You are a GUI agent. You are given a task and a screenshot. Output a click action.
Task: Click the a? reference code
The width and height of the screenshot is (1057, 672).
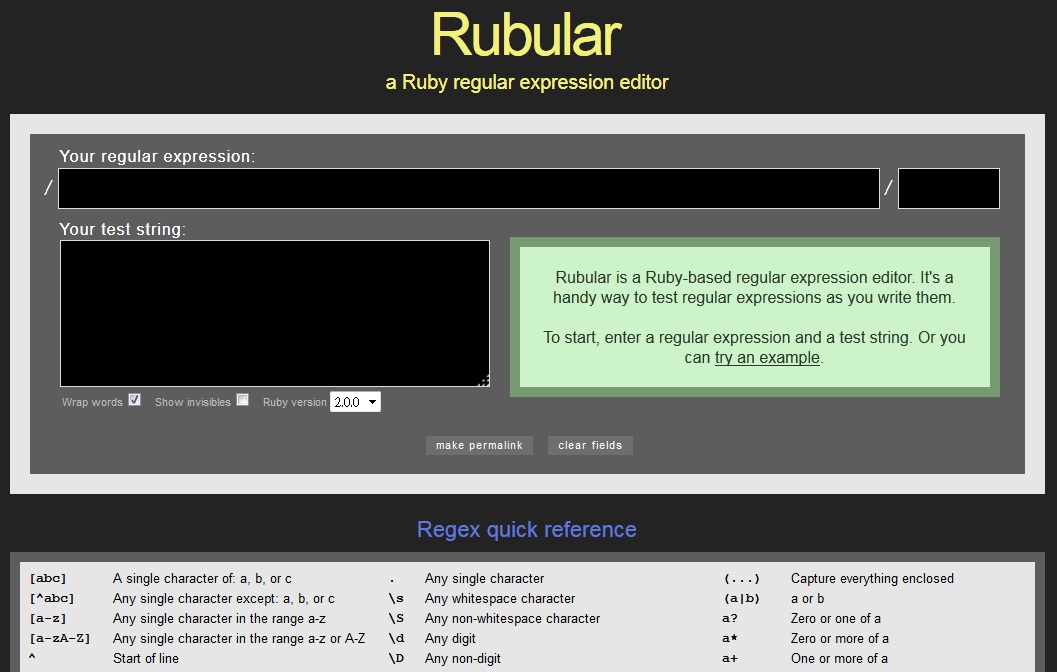(x=730, y=619)
